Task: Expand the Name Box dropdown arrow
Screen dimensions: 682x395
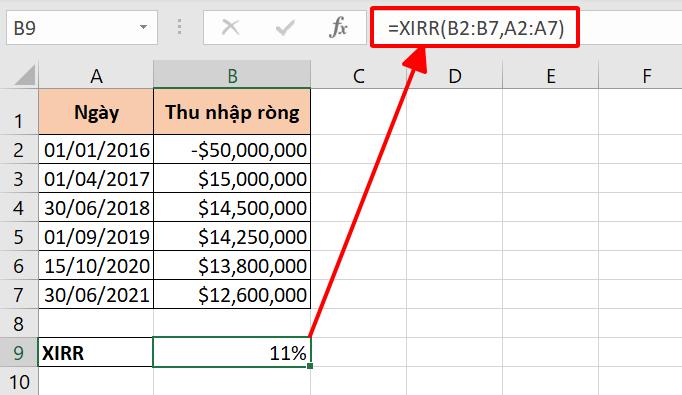Action: tap(143, 28)
